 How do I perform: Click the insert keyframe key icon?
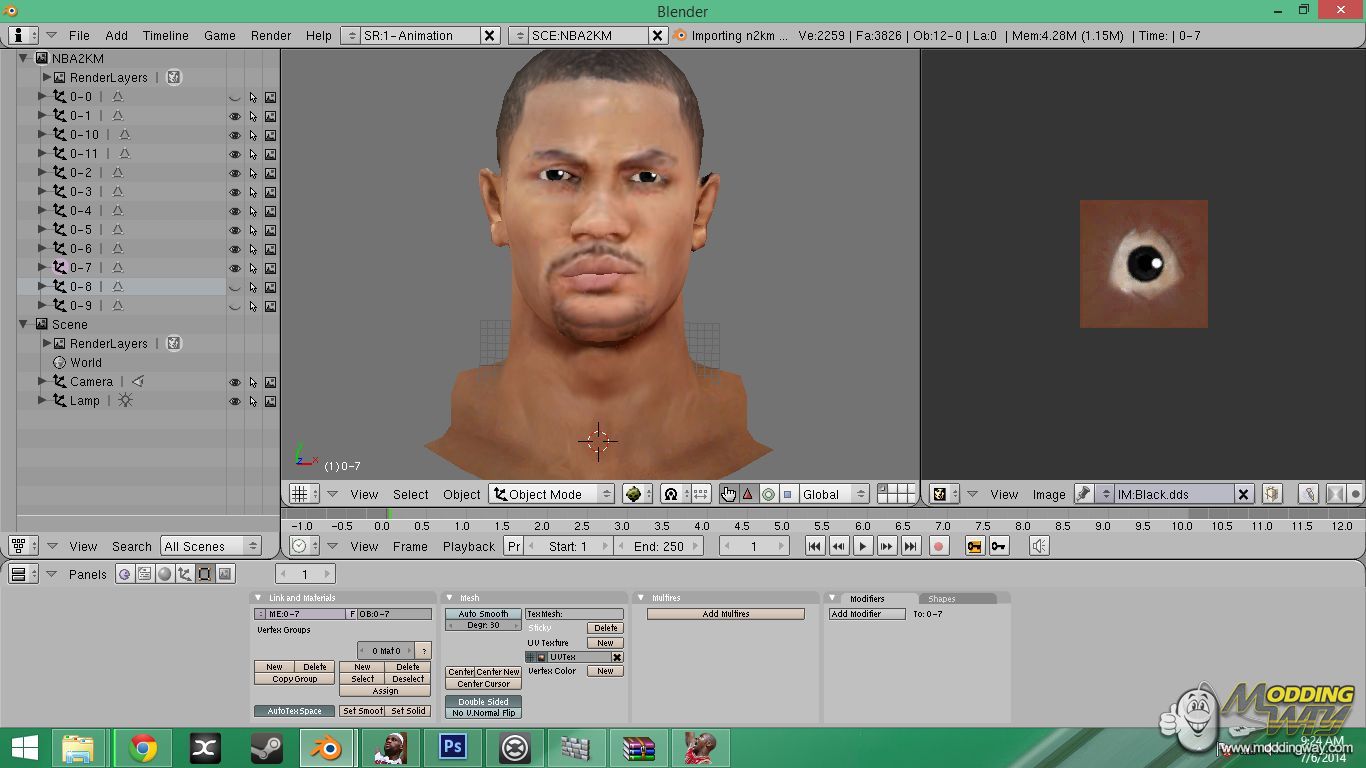click(998, 546)
